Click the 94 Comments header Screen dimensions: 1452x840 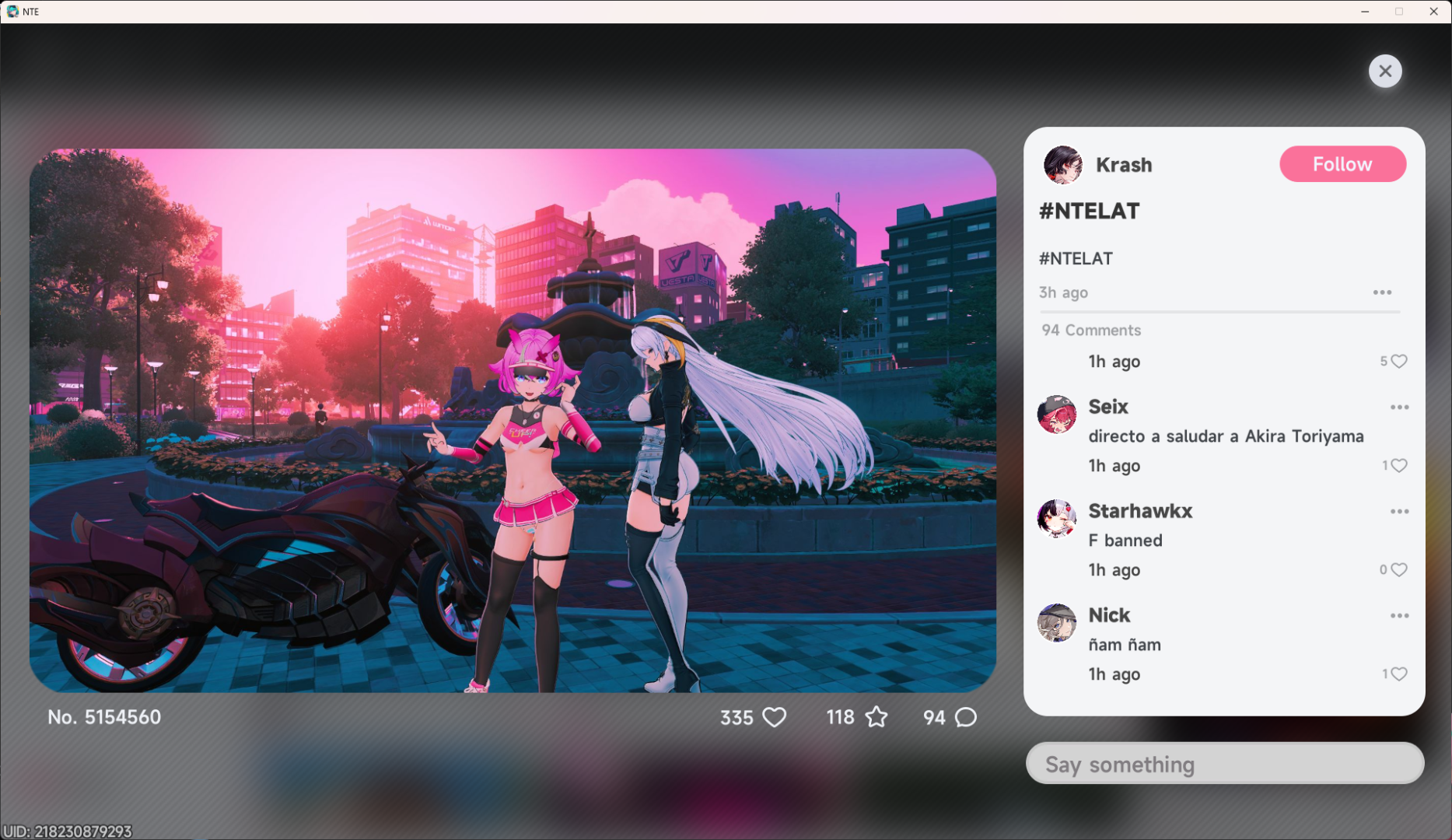click(x=1091, y=330)
